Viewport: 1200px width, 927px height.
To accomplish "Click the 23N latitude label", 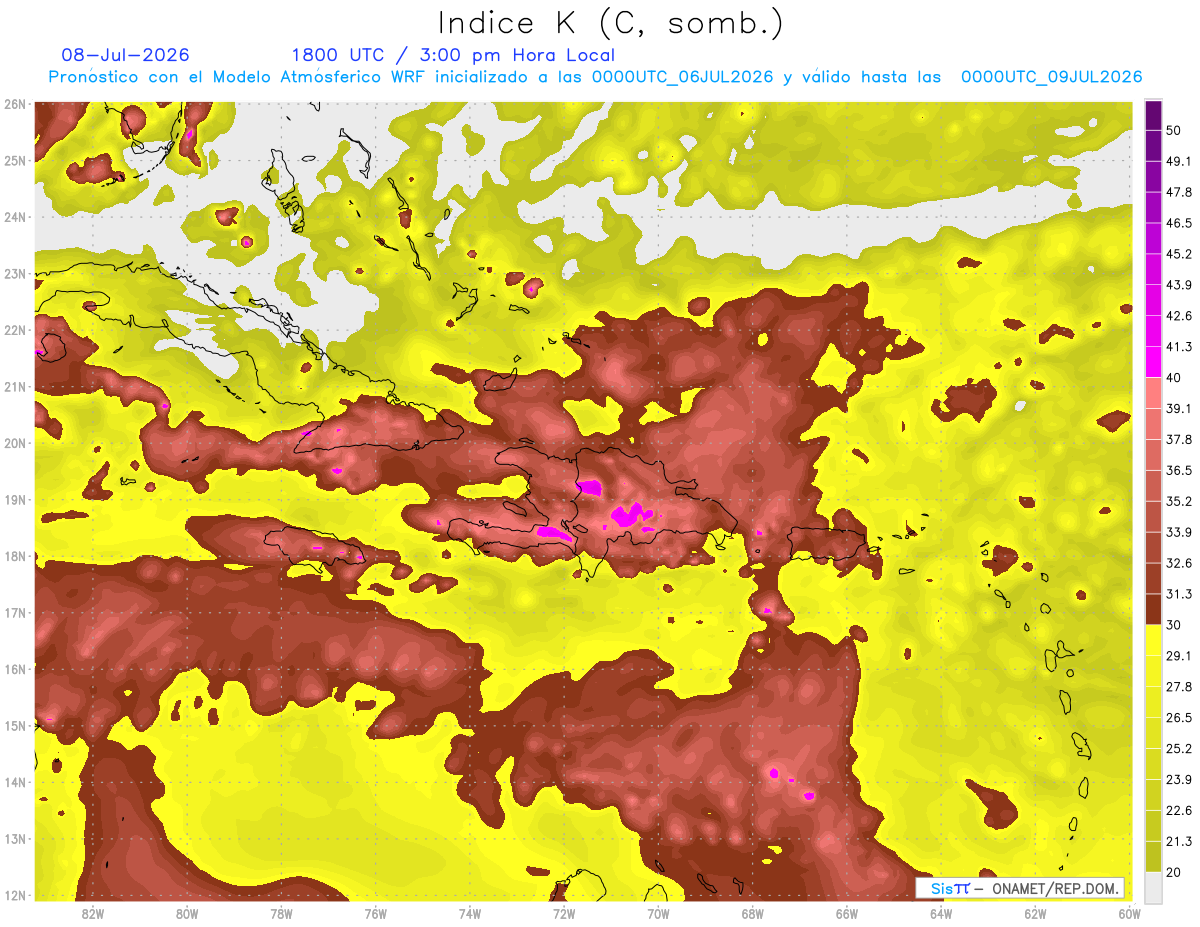I will [15, 273].
